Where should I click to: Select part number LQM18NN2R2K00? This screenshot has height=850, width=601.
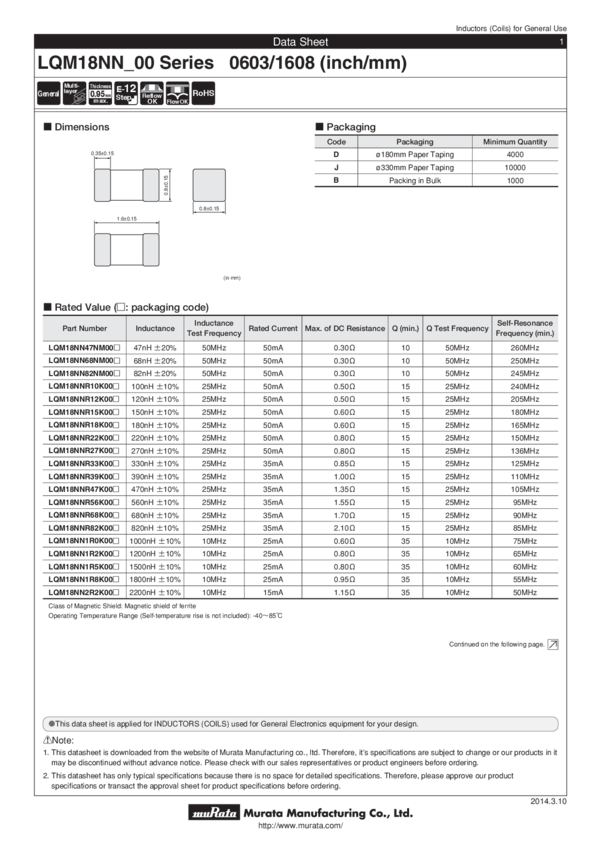pos(84,593)
